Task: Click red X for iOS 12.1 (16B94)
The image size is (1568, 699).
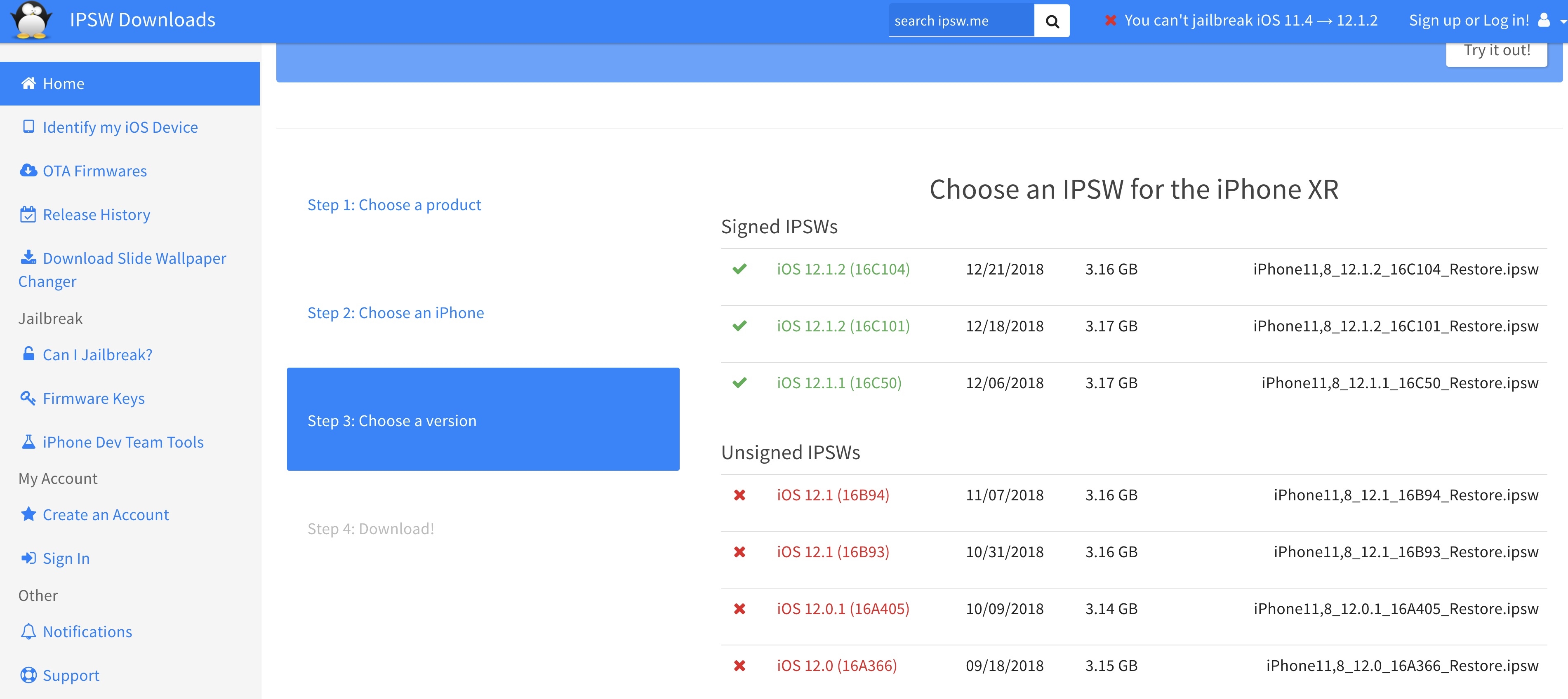Action: 739,495
